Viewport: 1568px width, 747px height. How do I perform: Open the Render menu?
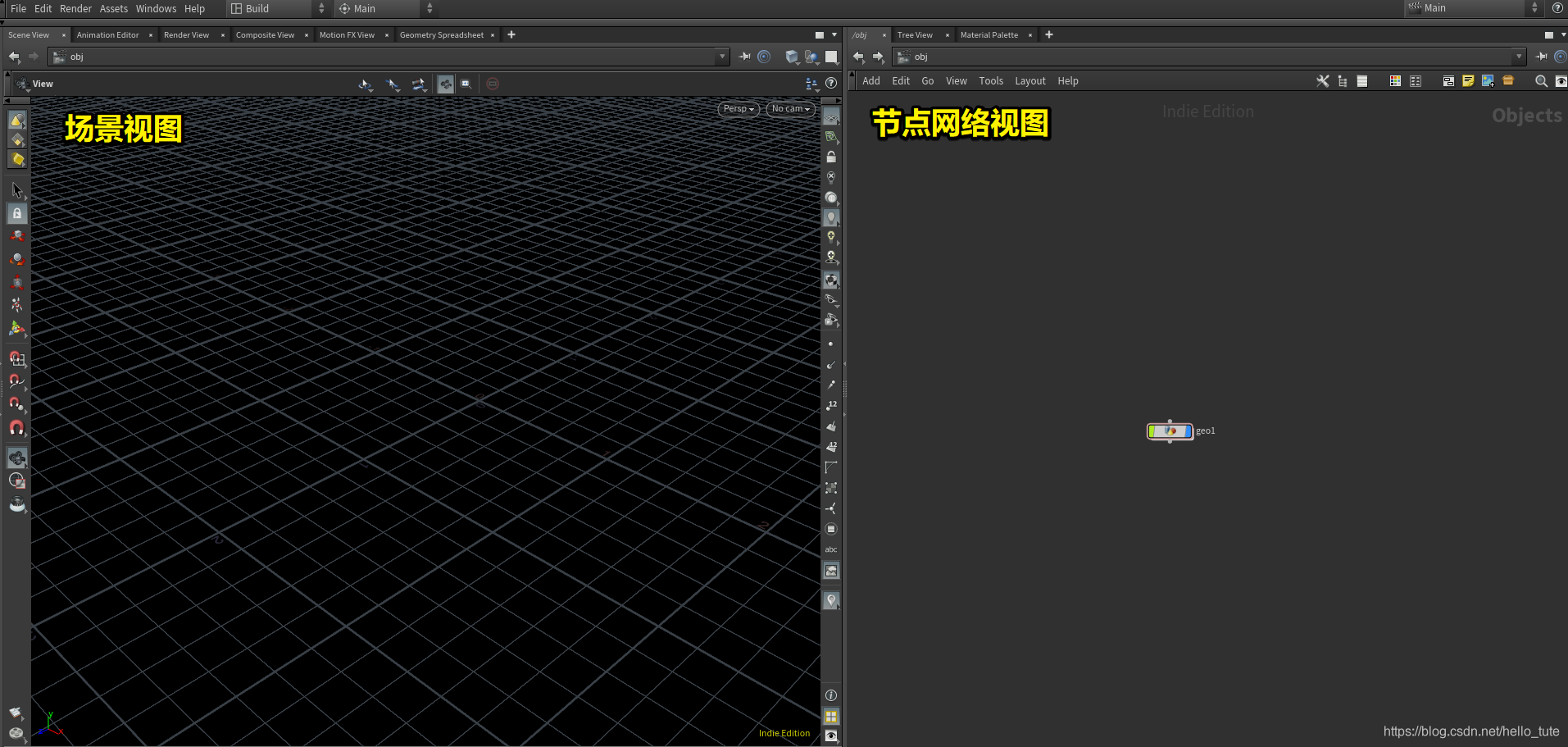75,8
